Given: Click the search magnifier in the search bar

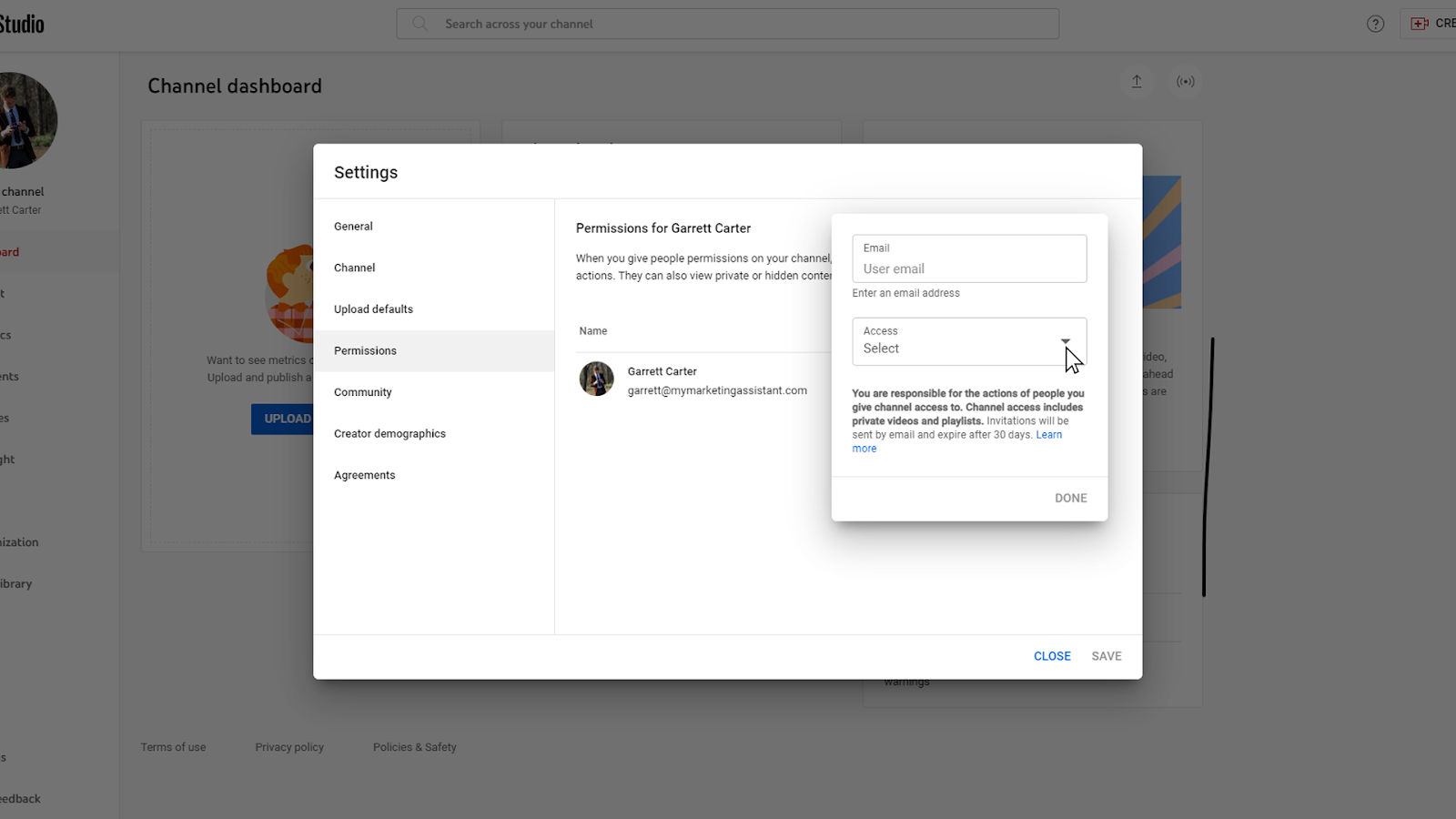Looking at the screenshot, I should click(419, 24).
